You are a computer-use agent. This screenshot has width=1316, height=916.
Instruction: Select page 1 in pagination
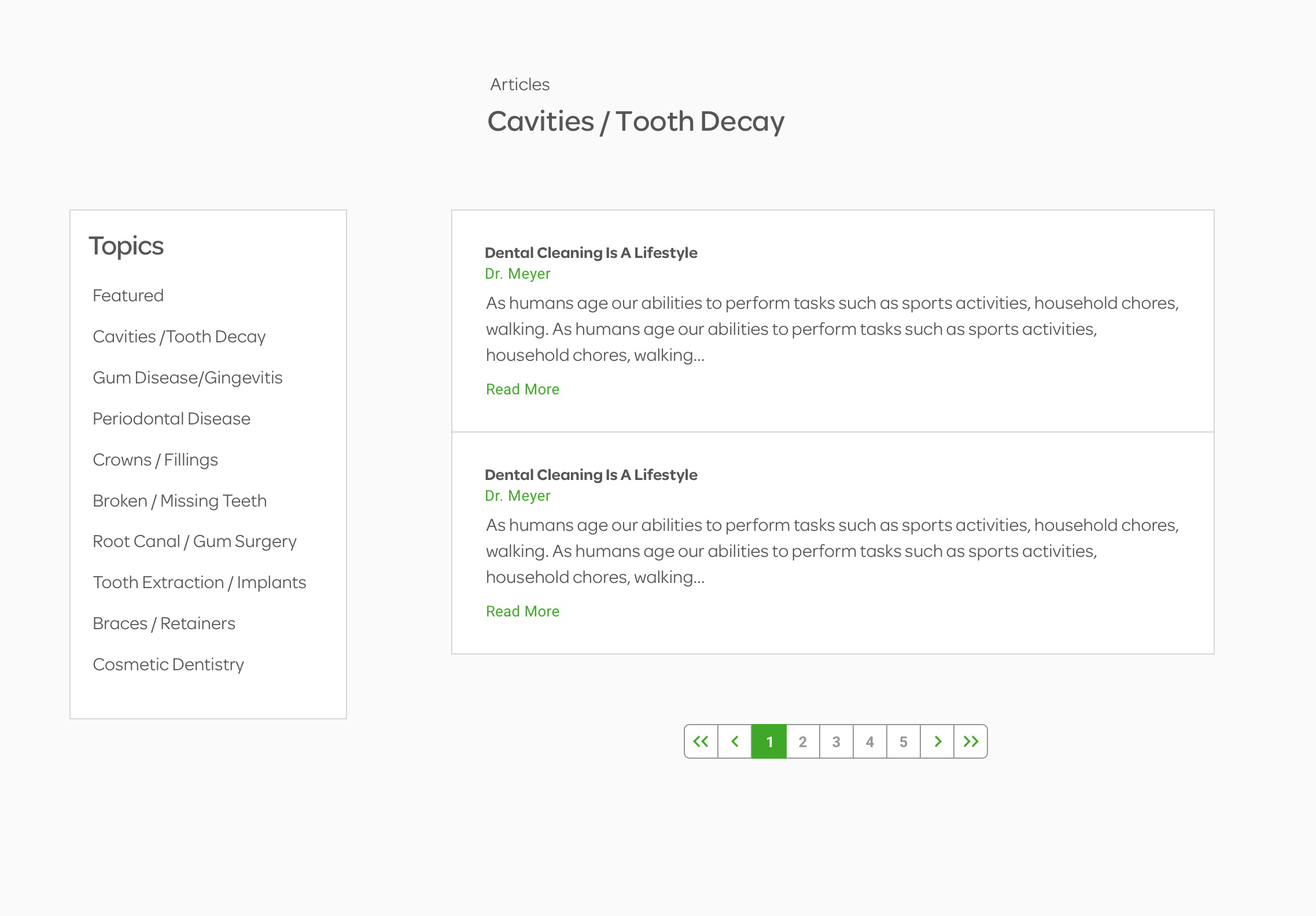click(769, 741)
